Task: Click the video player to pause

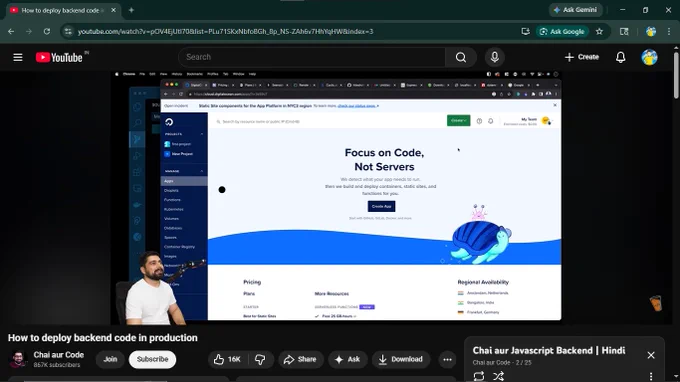Action: click(x=336, y=198)
